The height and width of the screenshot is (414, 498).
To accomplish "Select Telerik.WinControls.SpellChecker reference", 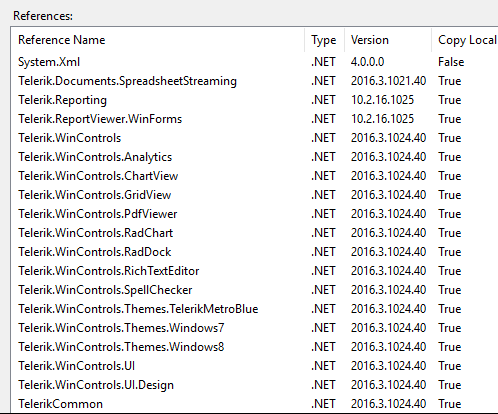I will (x=105, y=290).
